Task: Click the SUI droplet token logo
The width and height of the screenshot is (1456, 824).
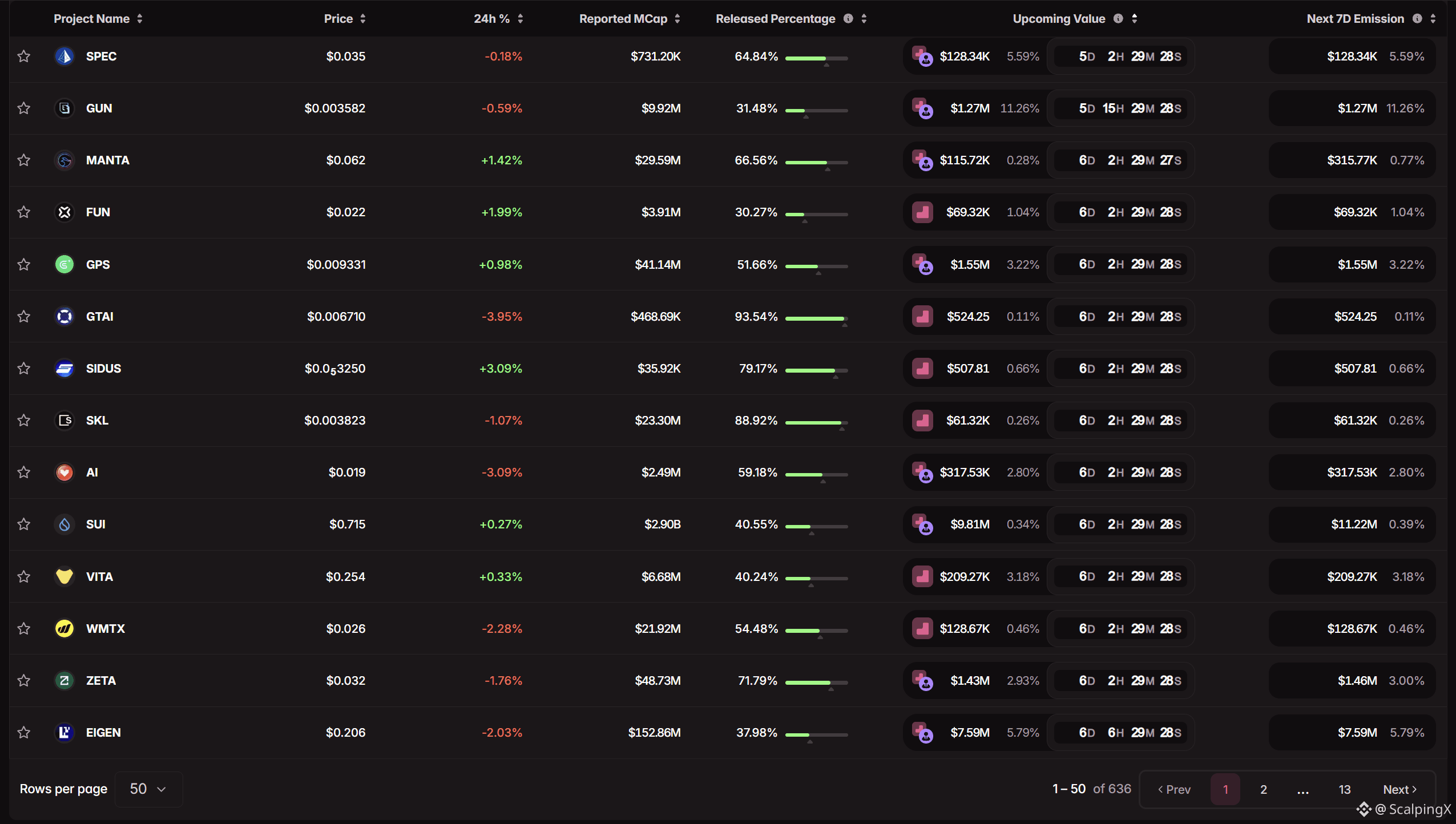Action: pos(64,524)
